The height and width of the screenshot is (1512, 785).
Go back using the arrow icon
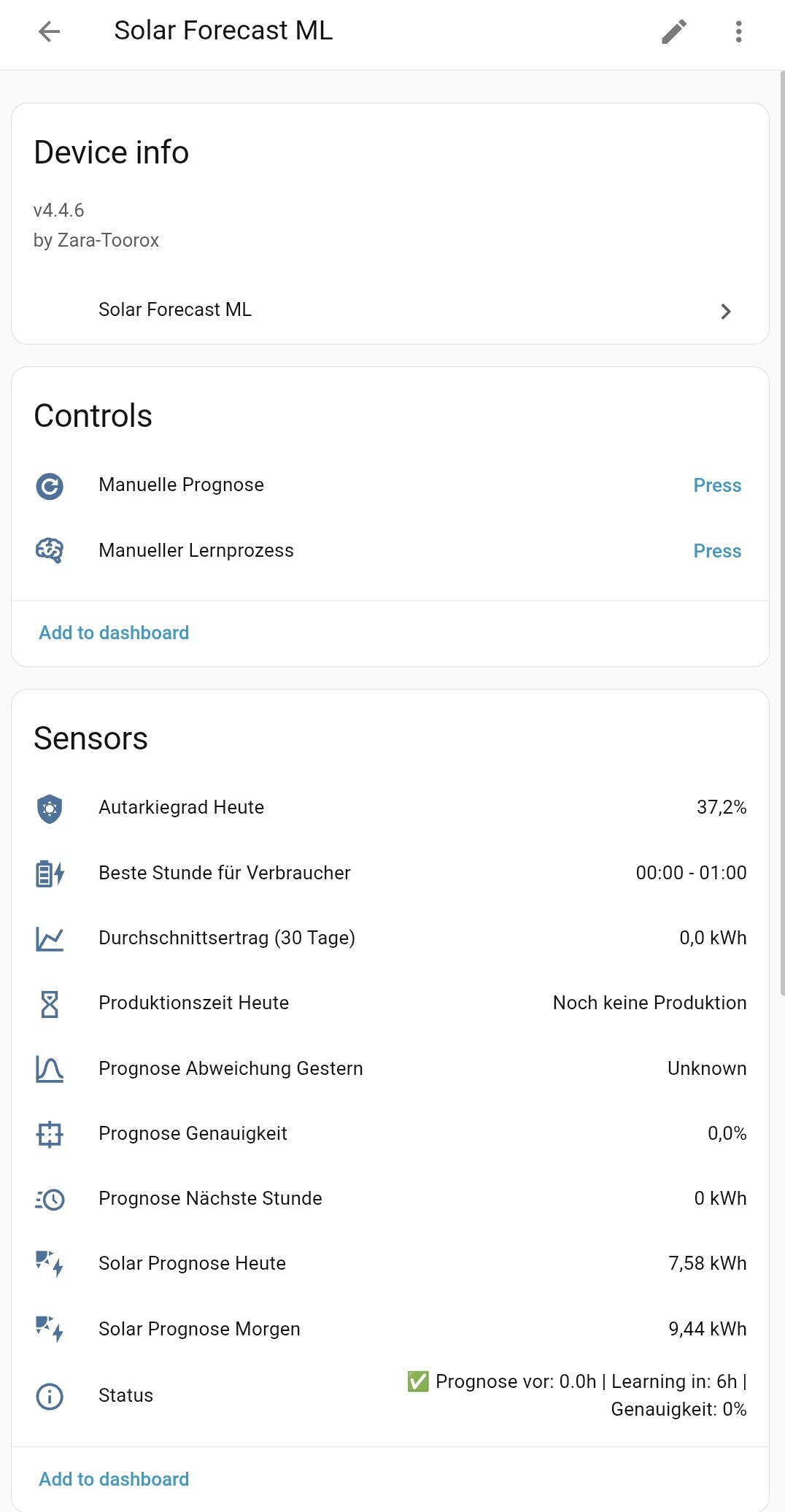(49, 31)
